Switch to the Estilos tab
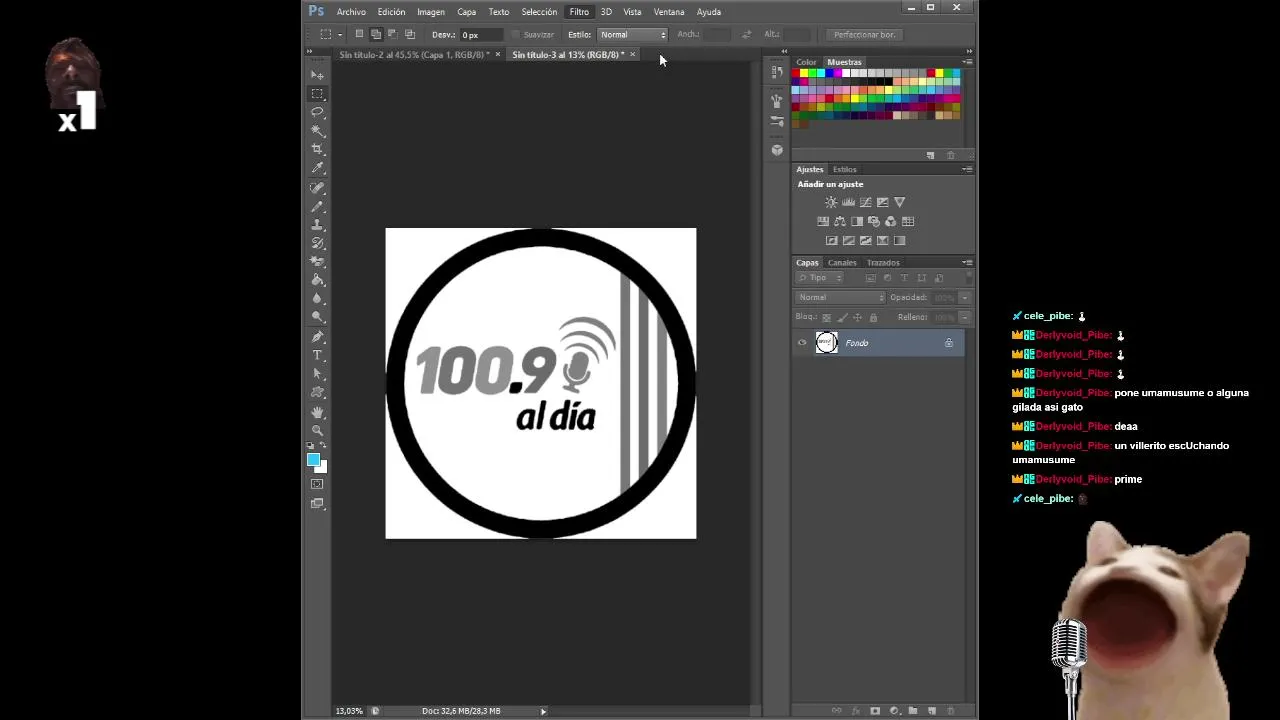Image resolution: width=1280 pixels, height=720 pixels. 845,169
